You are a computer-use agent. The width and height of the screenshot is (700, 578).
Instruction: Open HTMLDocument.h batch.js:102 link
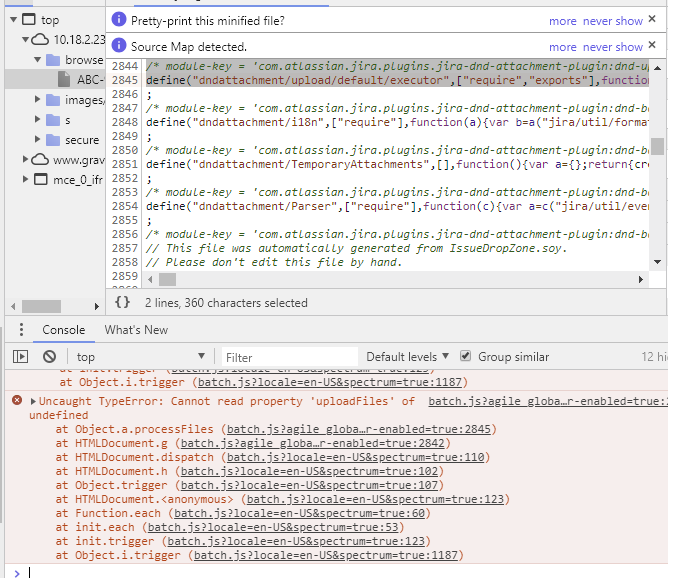309,471
